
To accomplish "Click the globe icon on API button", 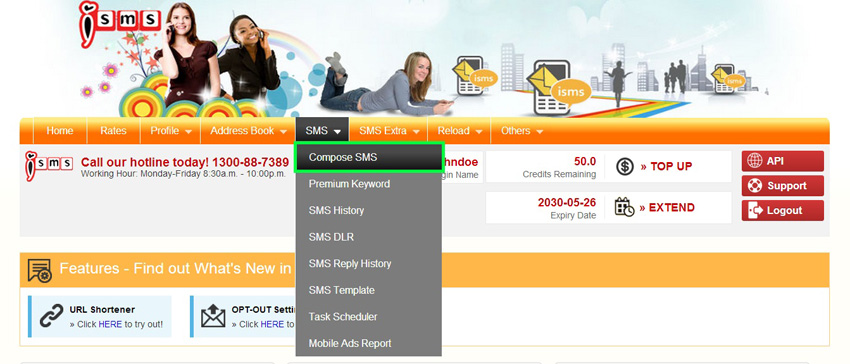I will [754, 161].
